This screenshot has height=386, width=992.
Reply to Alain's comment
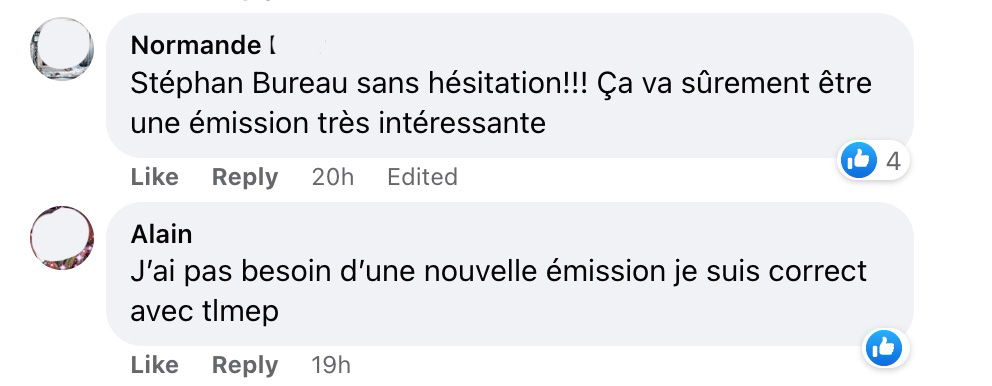tap(245, 365)
